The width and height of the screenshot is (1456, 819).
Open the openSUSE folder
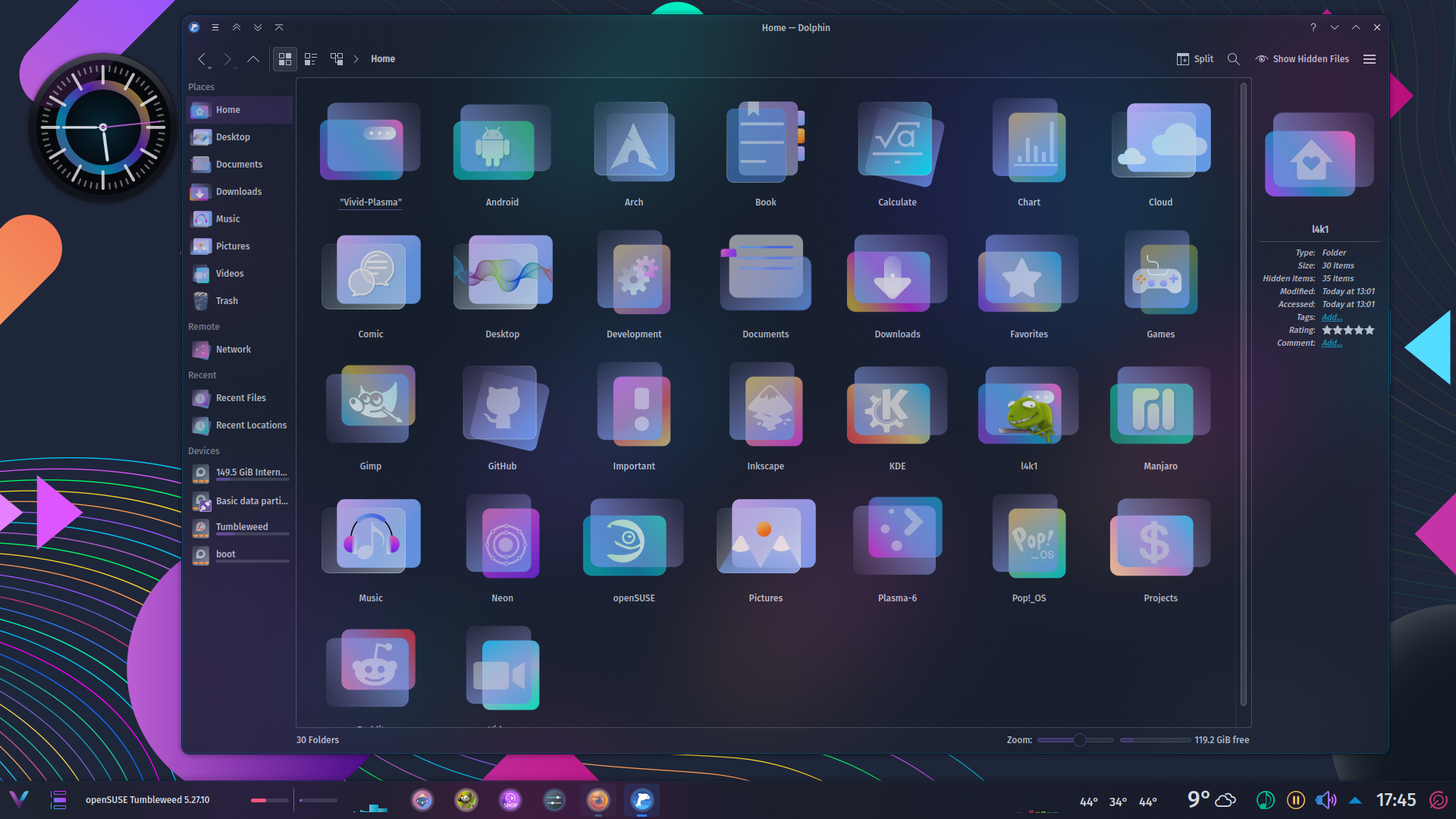pos(634,551)
